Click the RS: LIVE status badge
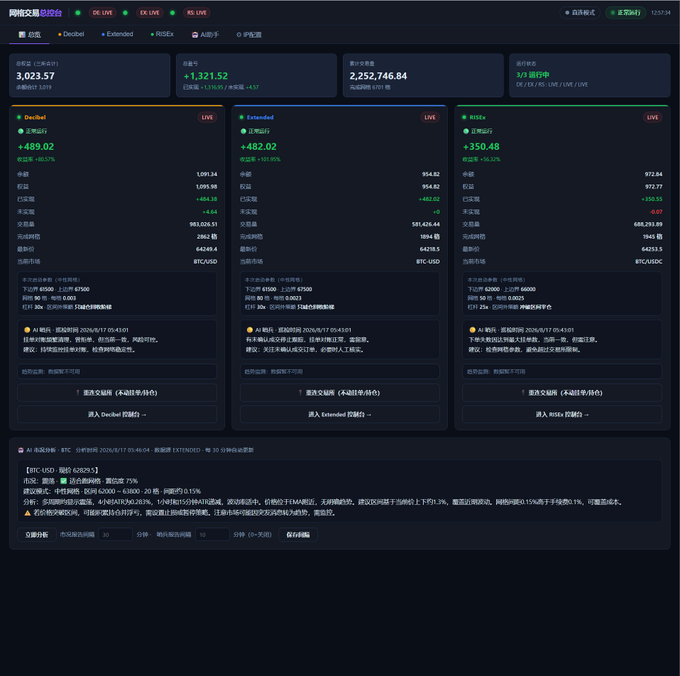The height and width of the screenshot is (676, 680). (196, 13)
